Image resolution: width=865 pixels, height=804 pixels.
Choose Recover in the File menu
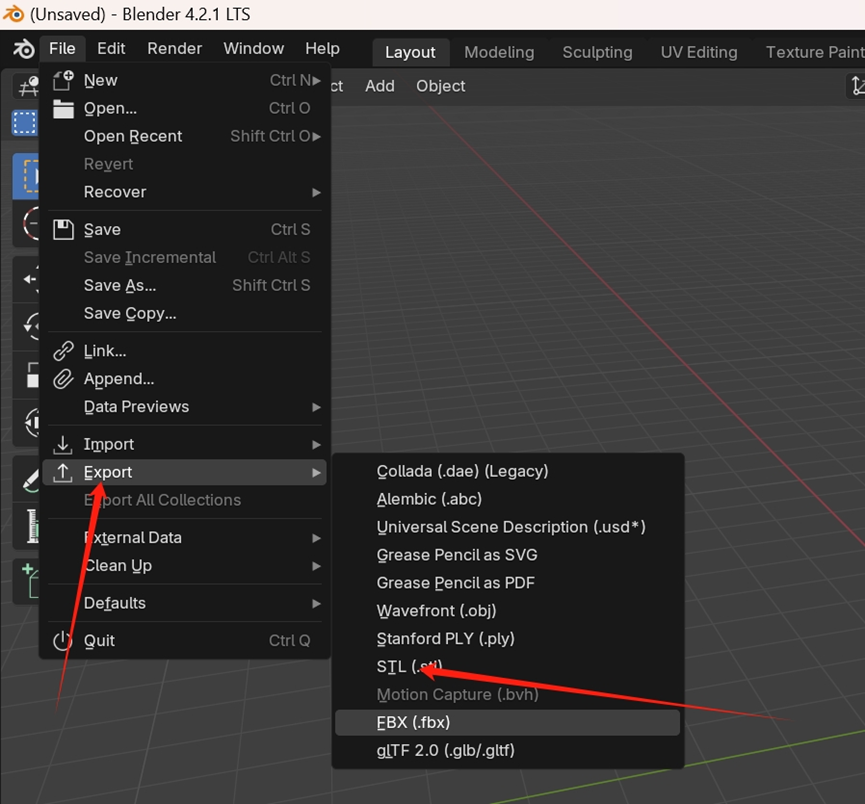pyautogui.click(x=184, y=192)
